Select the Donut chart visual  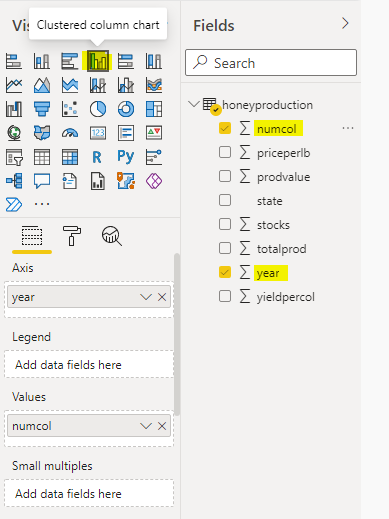(x=126, y=109)
